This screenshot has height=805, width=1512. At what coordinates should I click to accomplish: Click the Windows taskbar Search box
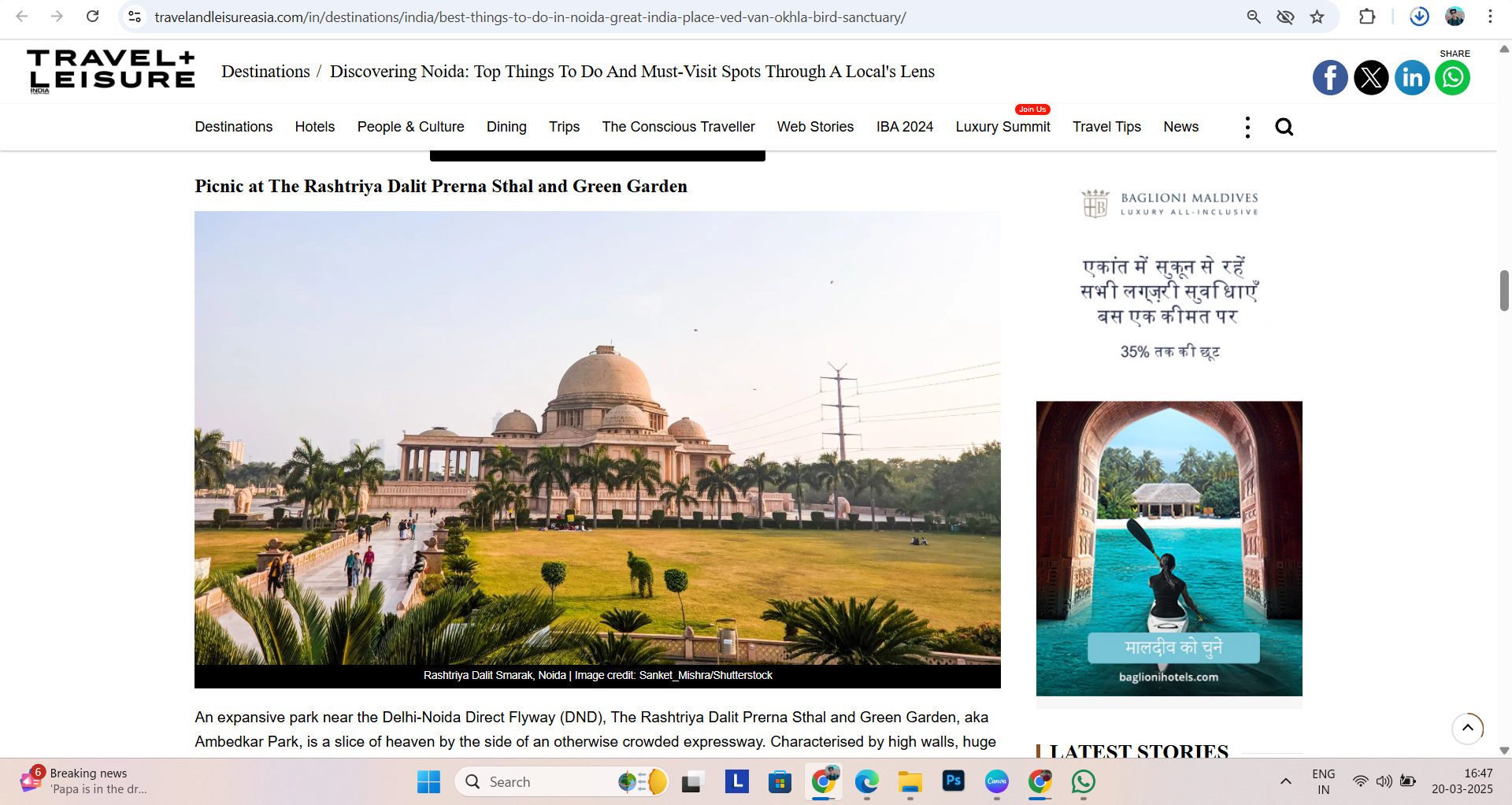[543, 781]
